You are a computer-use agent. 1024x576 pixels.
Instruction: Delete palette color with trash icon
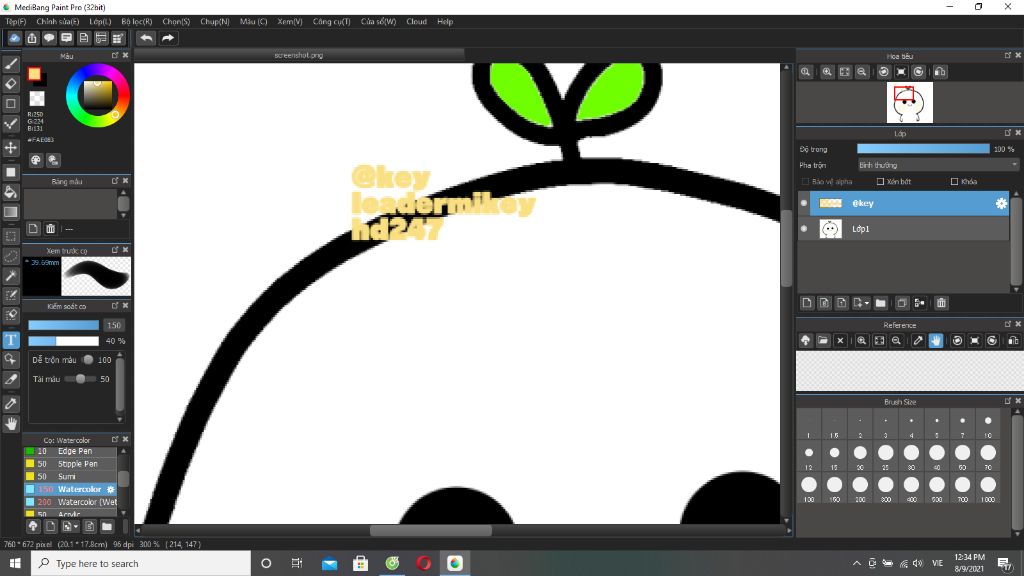click(x=50, y=229)
